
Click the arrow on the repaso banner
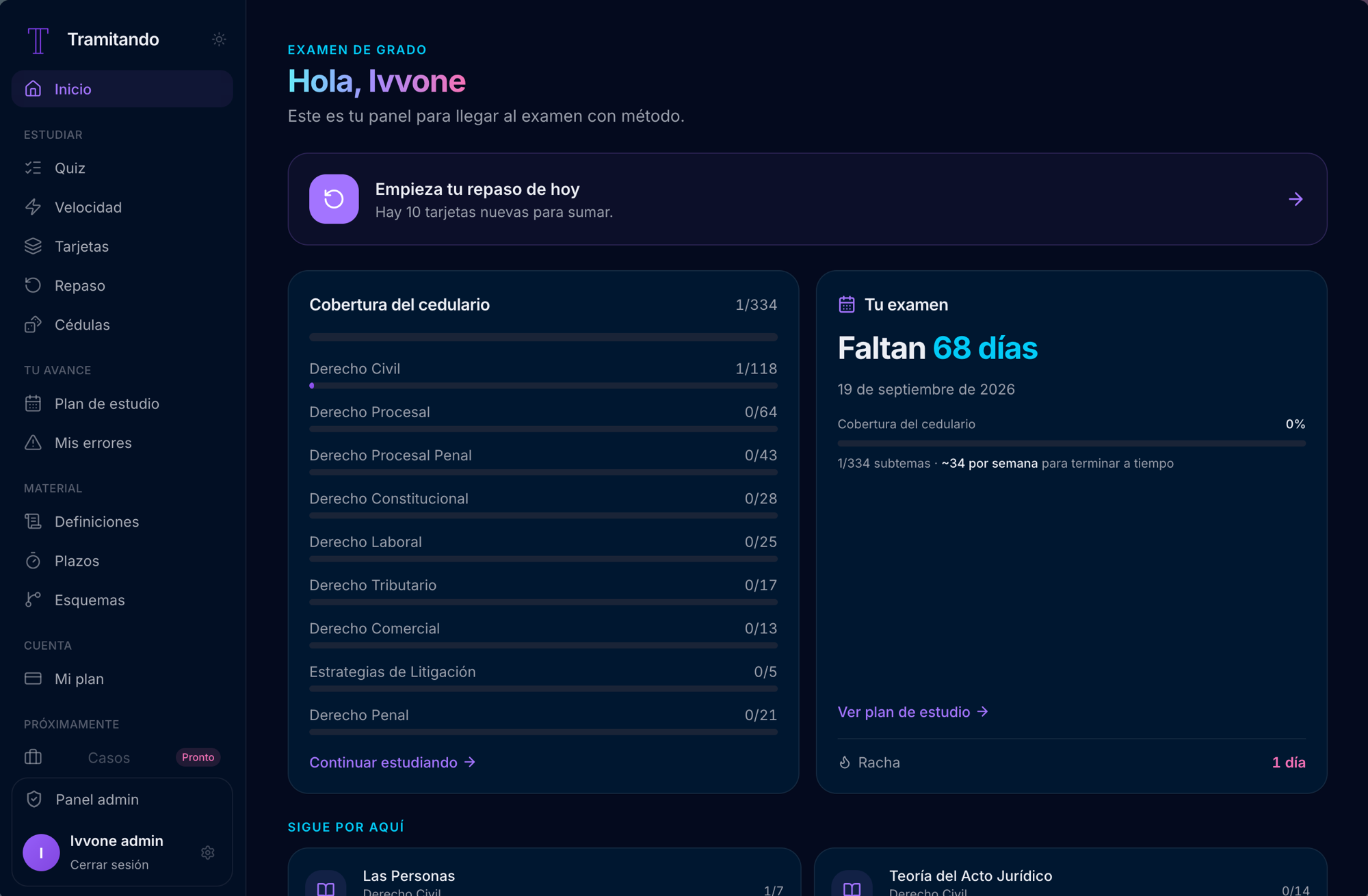click(1295, 199)
